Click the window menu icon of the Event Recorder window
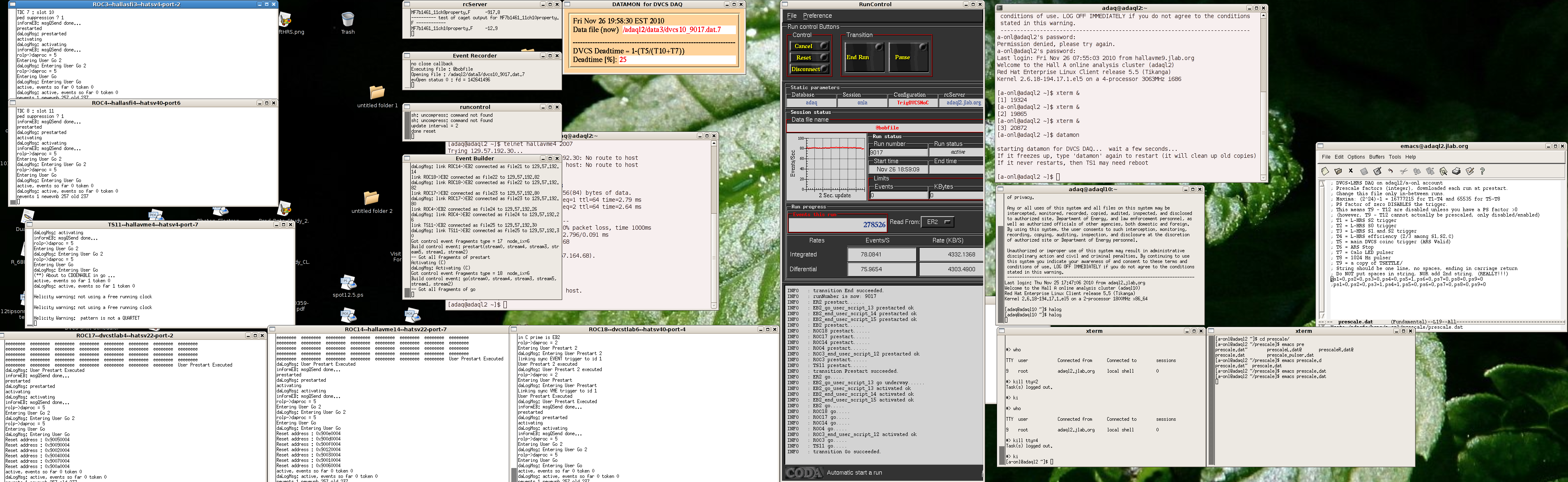Image resolution: width=1568 pixels, height=482 pixels. pos(407,55)
